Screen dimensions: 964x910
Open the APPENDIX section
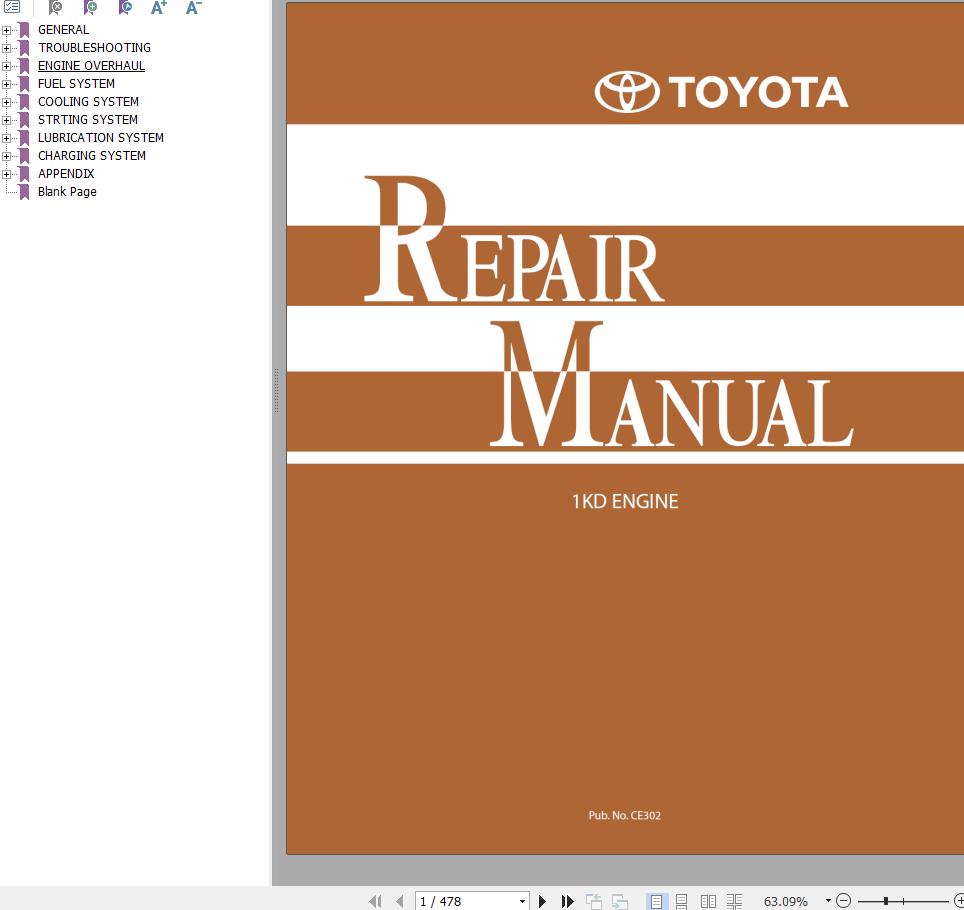66,173
